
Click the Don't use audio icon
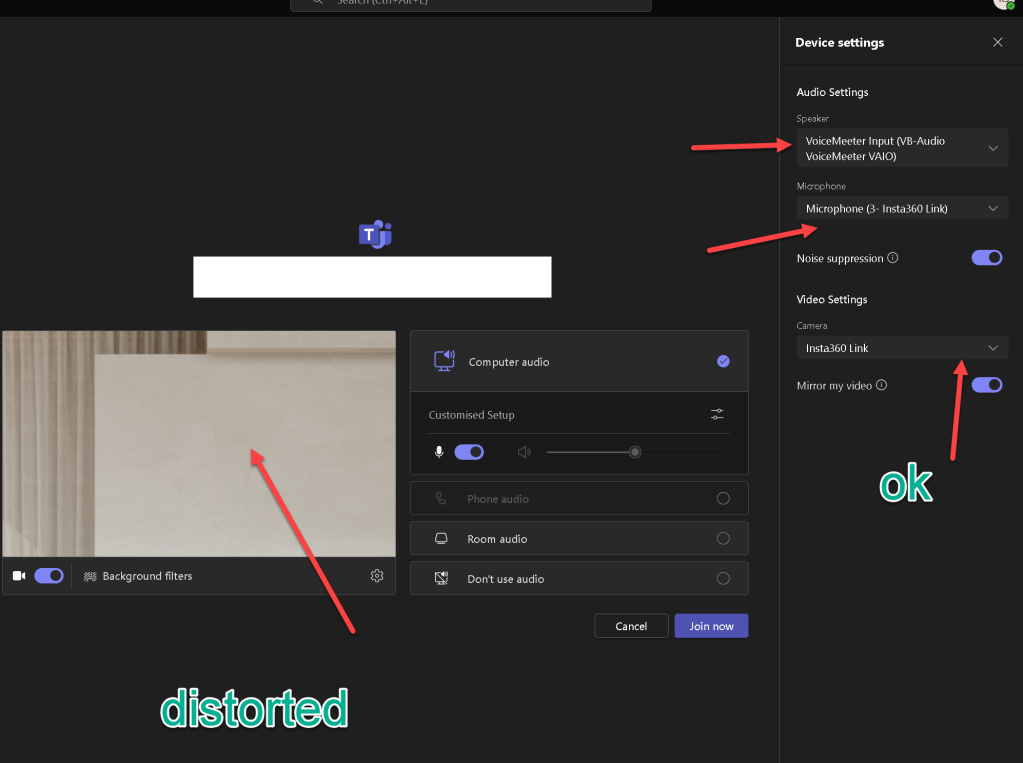click(442, 578)
